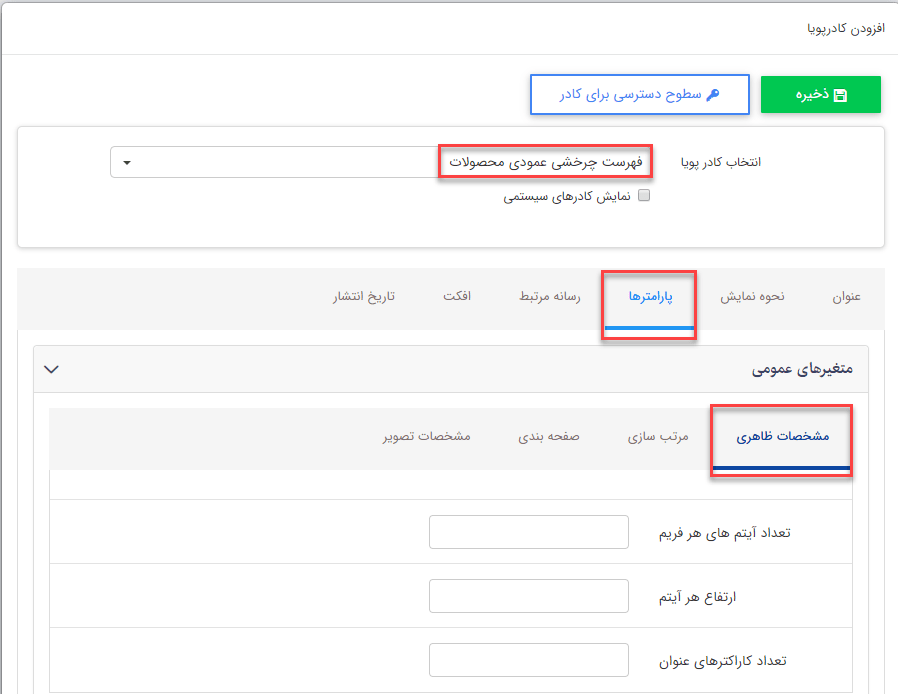
Task: Click سطوح دسترسی برای کادر button
Action: click(639, 94)
